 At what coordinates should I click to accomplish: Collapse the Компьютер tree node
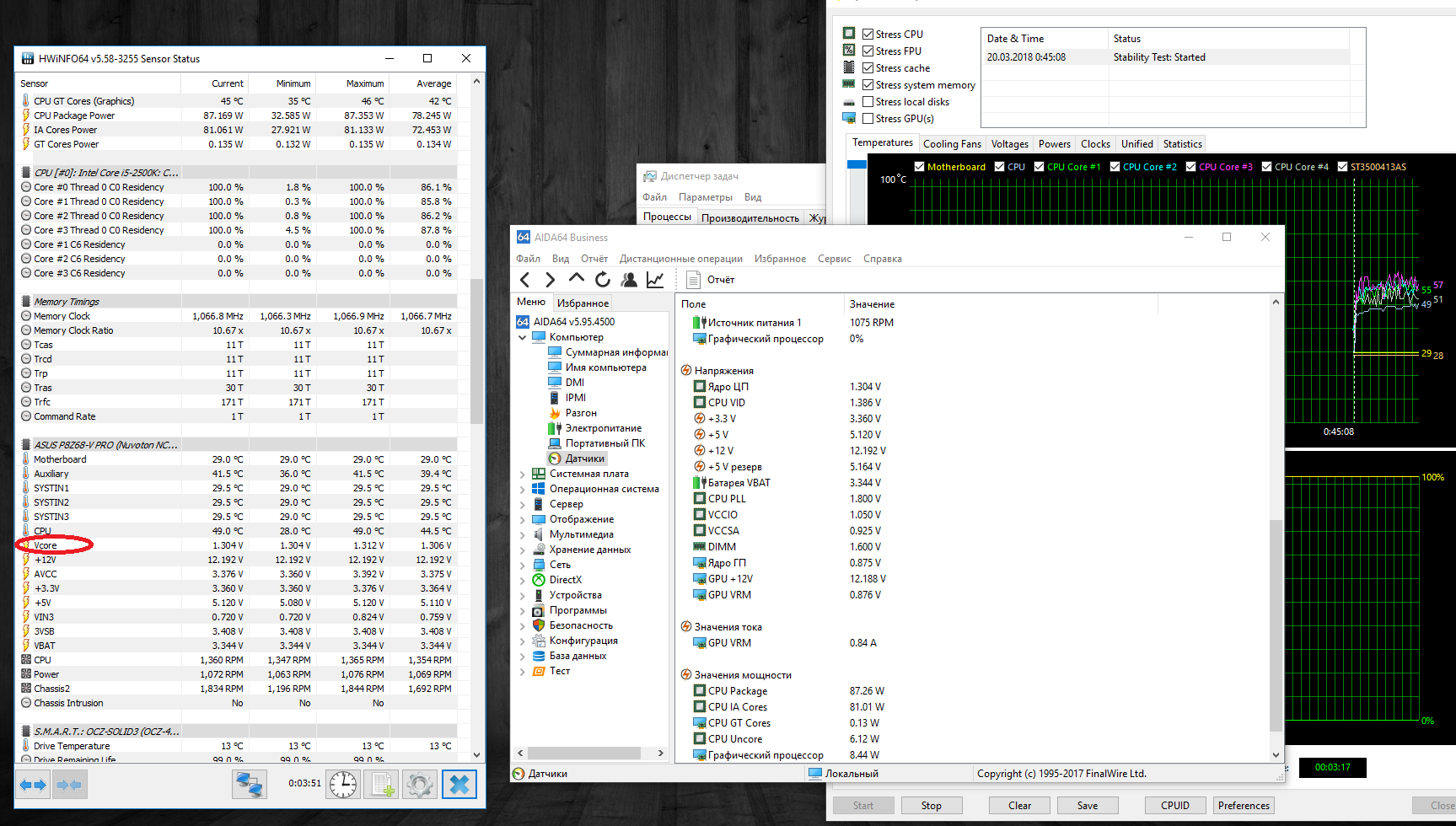(523, 337)
